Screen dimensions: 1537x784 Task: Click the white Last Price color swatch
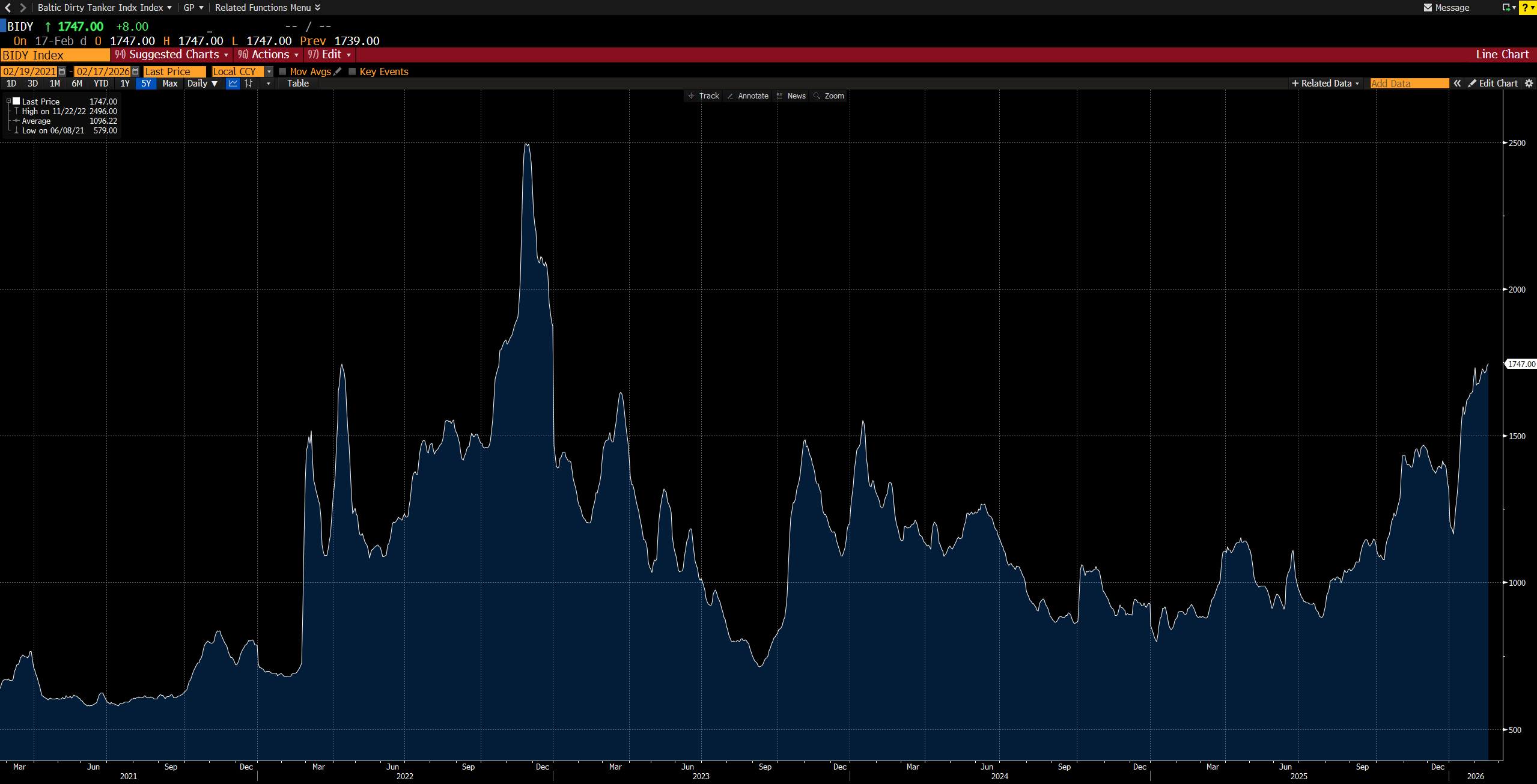point(16,102)
